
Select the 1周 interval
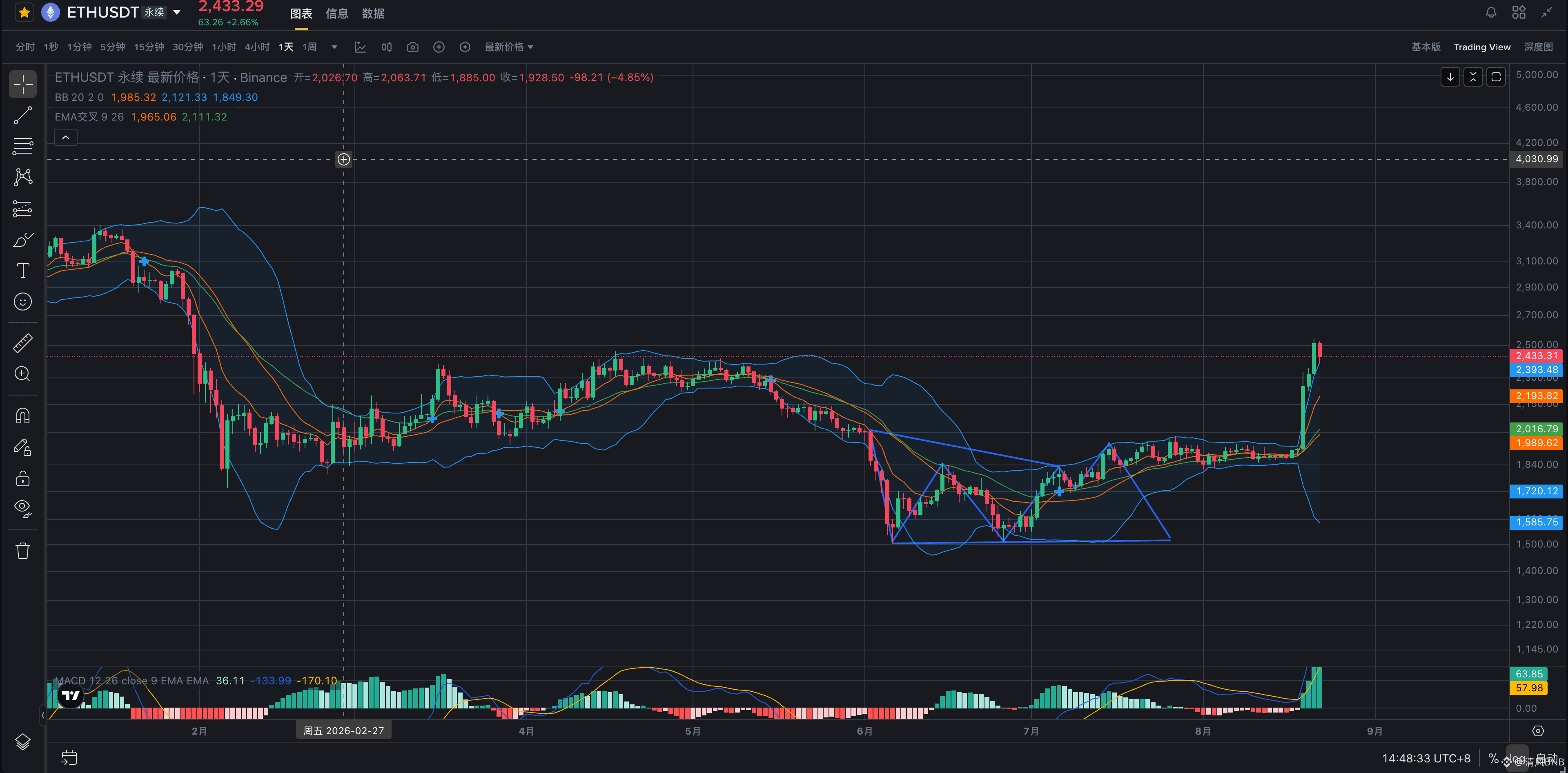click(310, 47)
